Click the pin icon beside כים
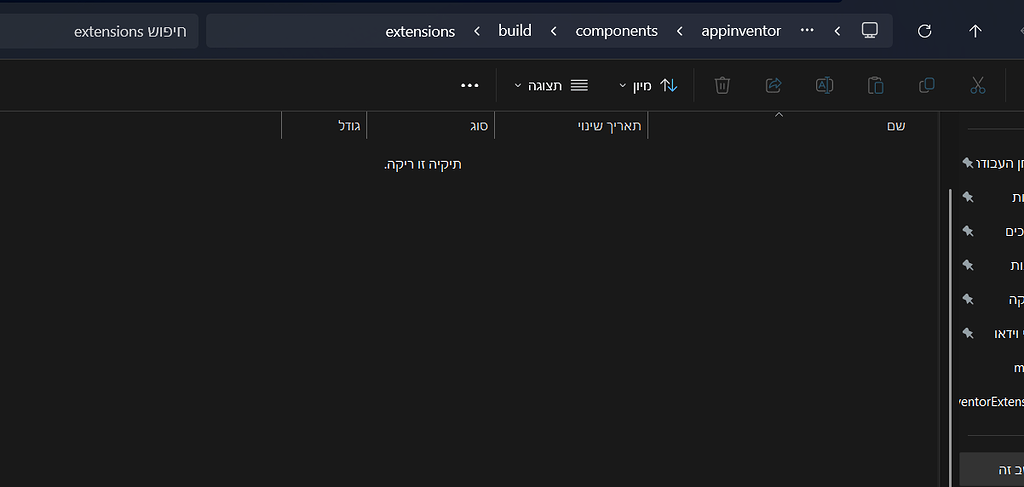The height and width of the screenshot is (487, 1024). (968, 231)
